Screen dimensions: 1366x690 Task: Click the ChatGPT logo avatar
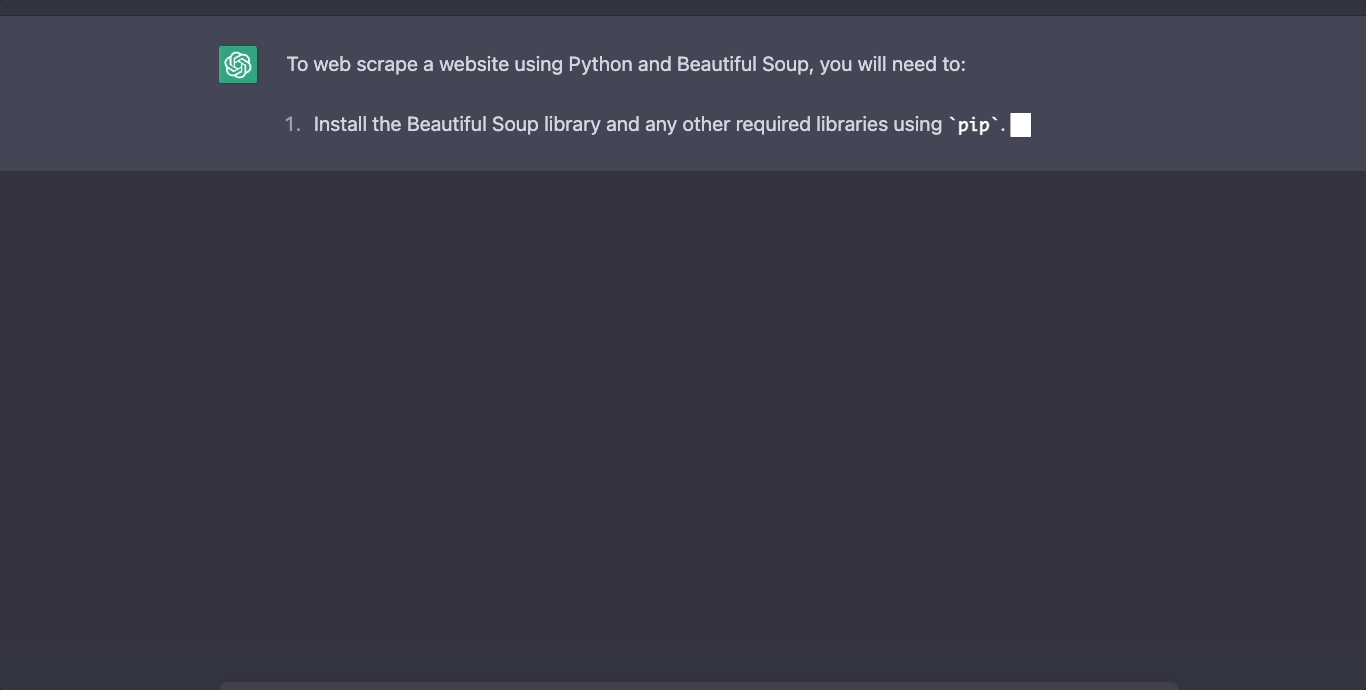click(238, 65)
